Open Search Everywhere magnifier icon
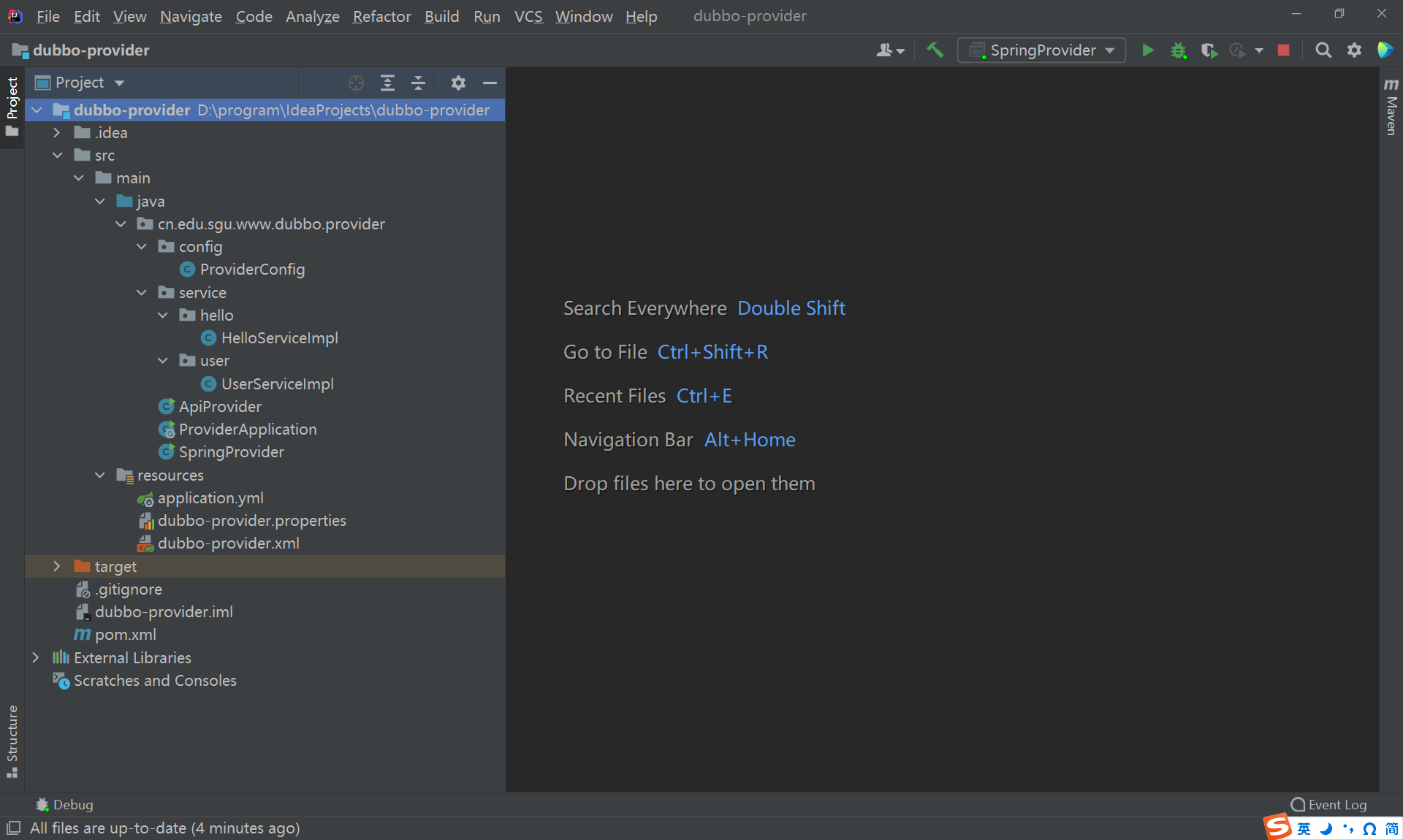This screenshot has height=840, width=1403. click(x=1323, y=50)
